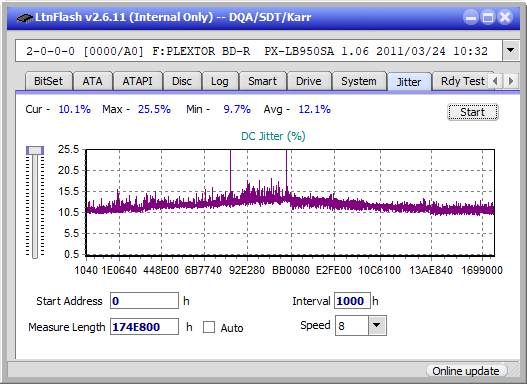The image size is (527, 384).
Task: Open the drive selection dropdown arrow
Action: [x=511, y=51]
